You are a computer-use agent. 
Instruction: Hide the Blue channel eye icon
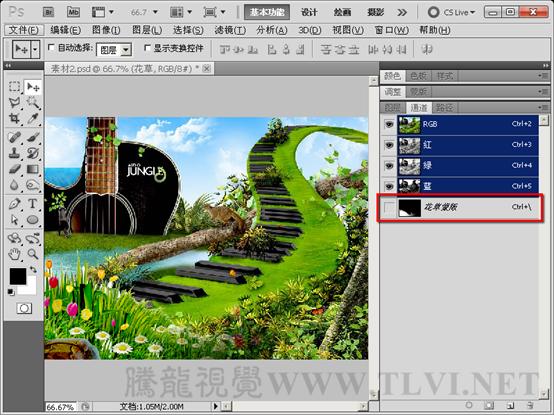pyautogui.click(x=389, y=186)
